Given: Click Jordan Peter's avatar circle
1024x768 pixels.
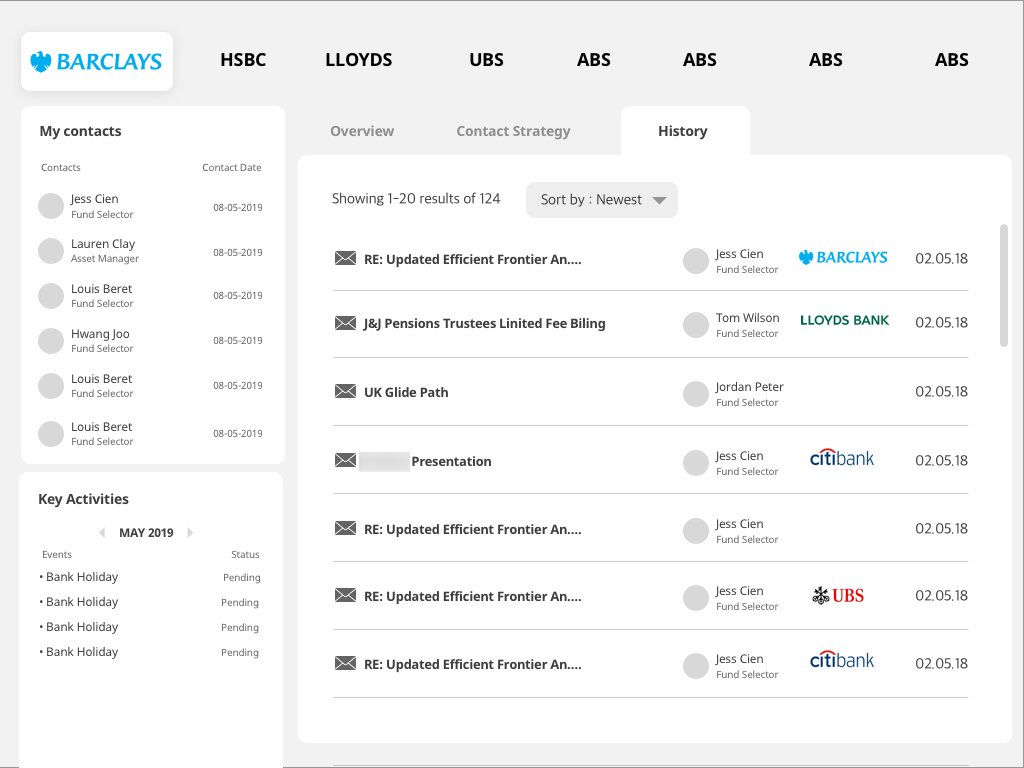Looking at the screenshot, I should point(696,394).
